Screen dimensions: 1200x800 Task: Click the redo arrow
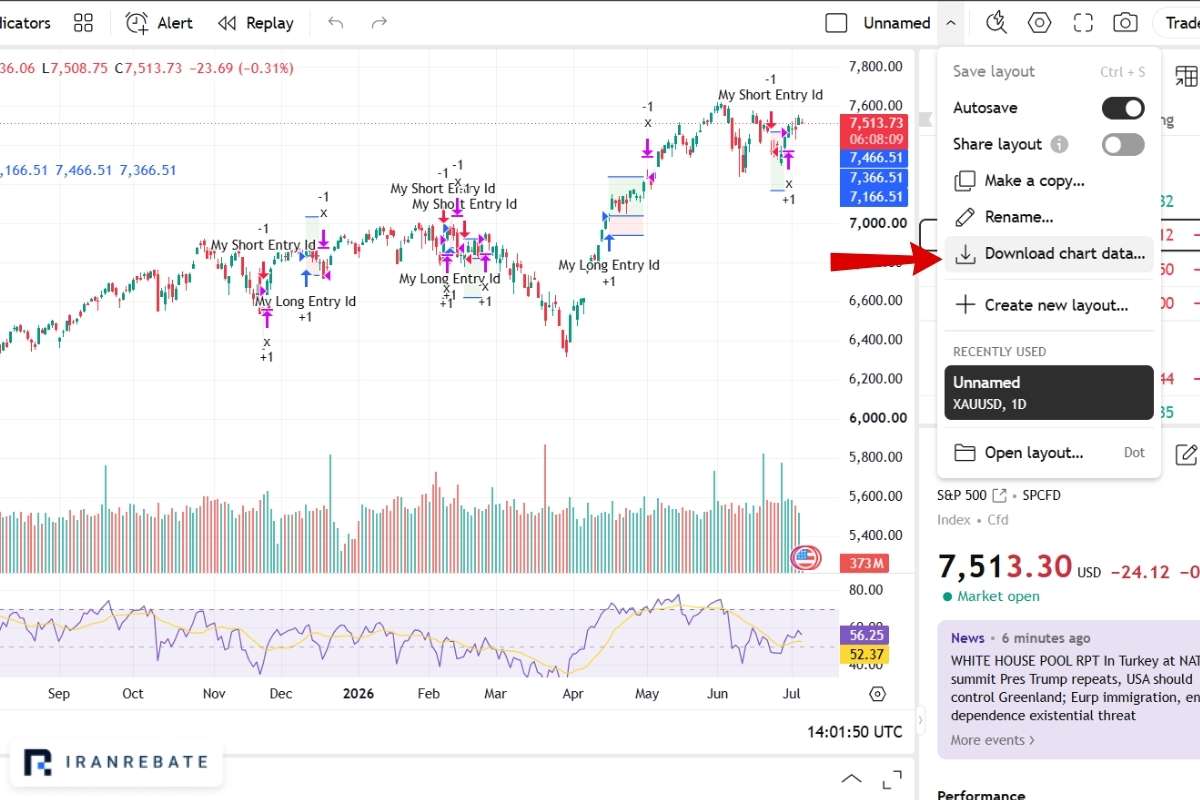(379, 23)
